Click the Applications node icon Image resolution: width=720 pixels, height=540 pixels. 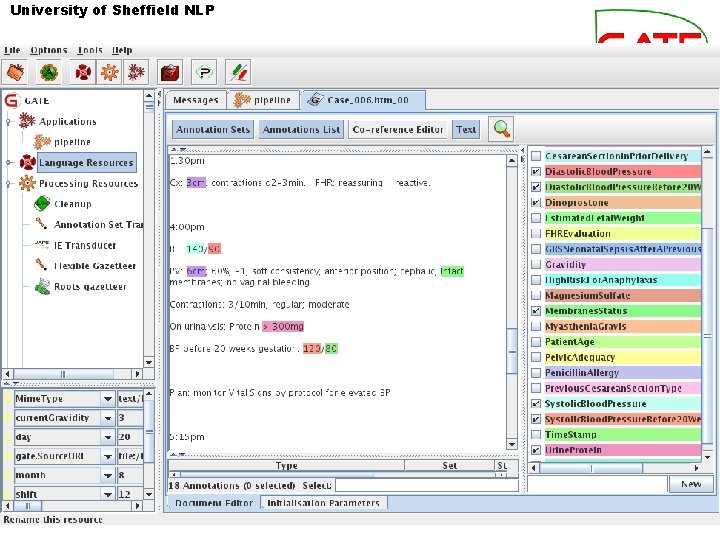pos(27,121)
